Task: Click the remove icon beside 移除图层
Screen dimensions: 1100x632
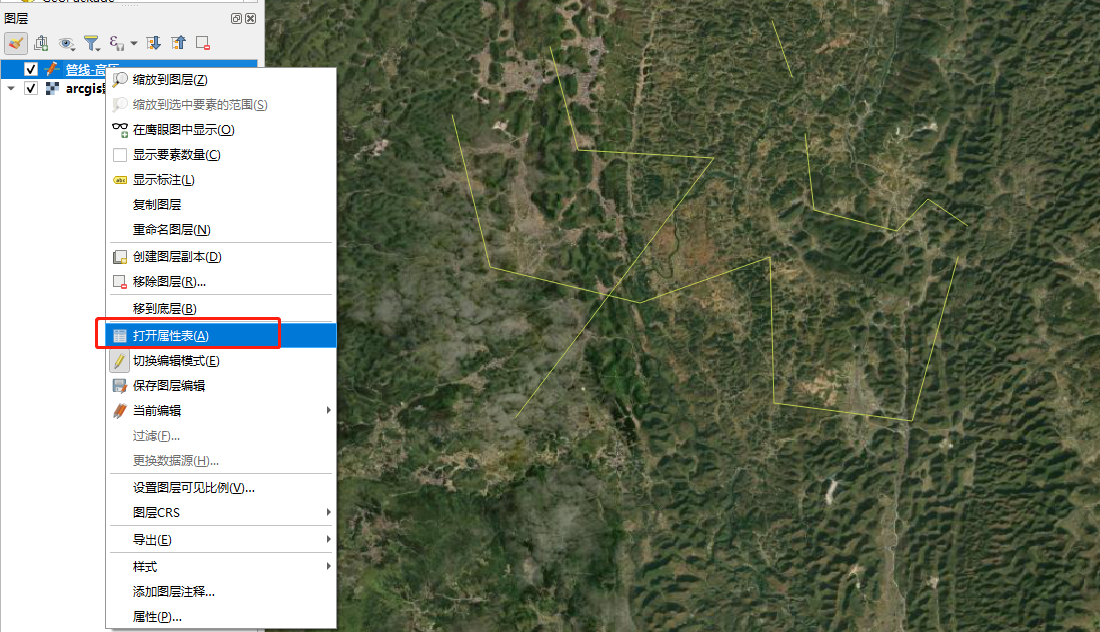Action: [120, 282]
